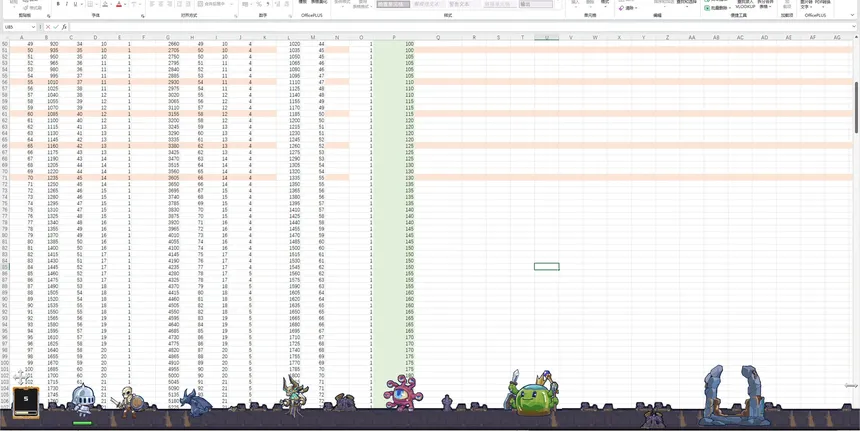The image size is (860, 431).
Task: Apply comma number style
Action: [268, 4]
